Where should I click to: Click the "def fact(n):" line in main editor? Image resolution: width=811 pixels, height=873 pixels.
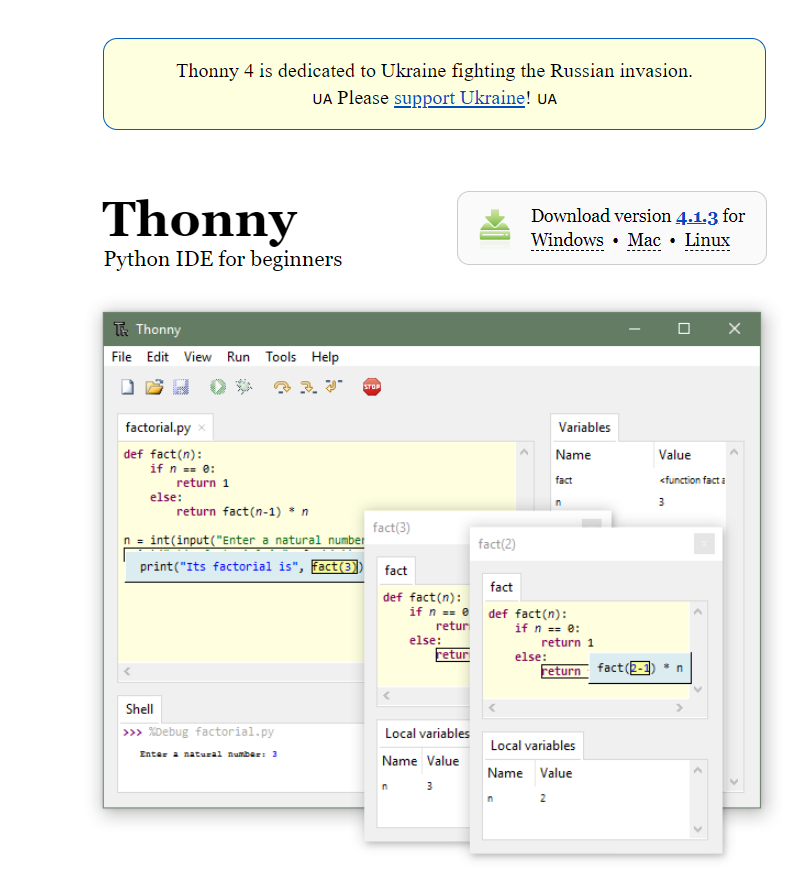tap(163, 454)
